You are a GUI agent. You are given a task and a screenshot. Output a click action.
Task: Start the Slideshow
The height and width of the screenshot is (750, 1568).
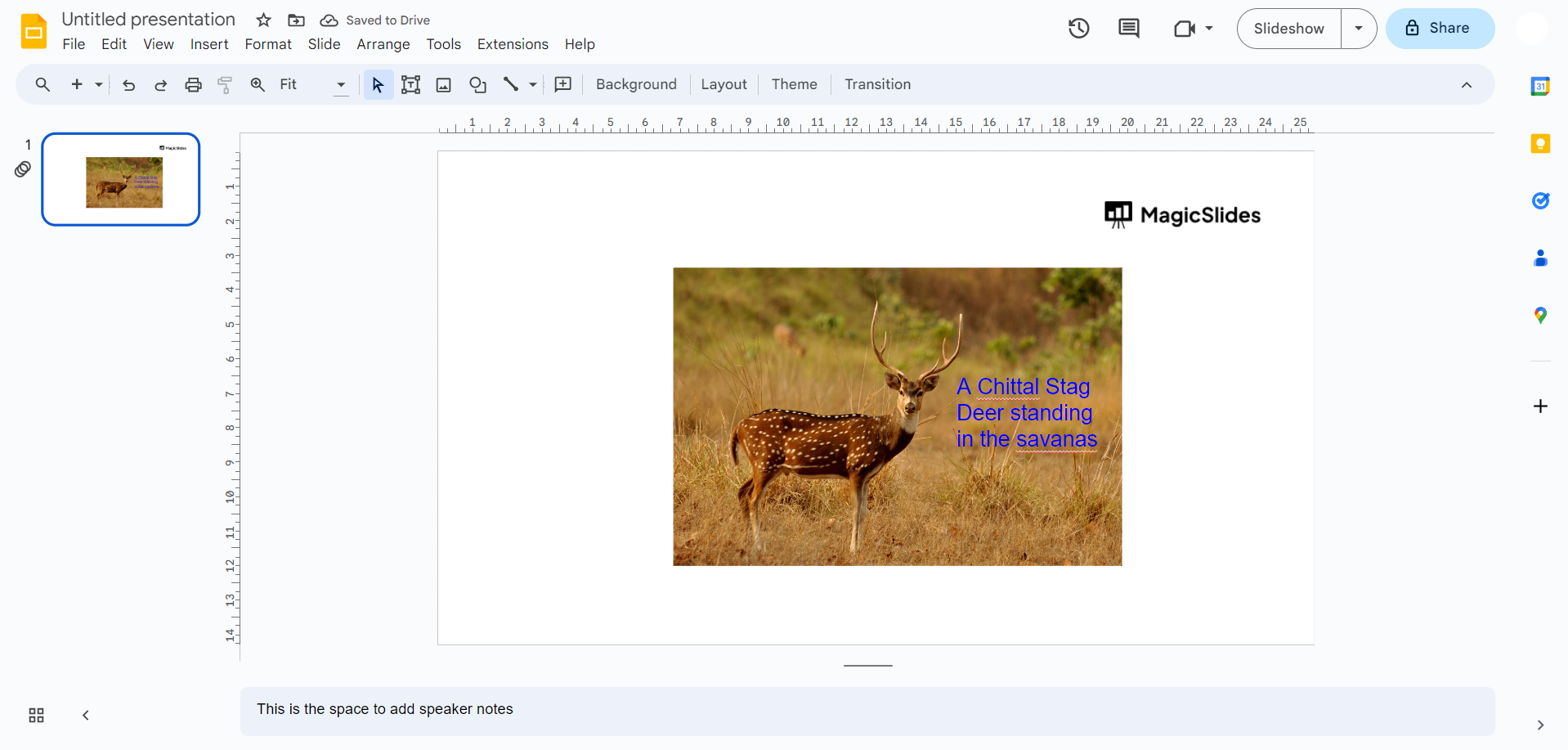pos(1288,28)
